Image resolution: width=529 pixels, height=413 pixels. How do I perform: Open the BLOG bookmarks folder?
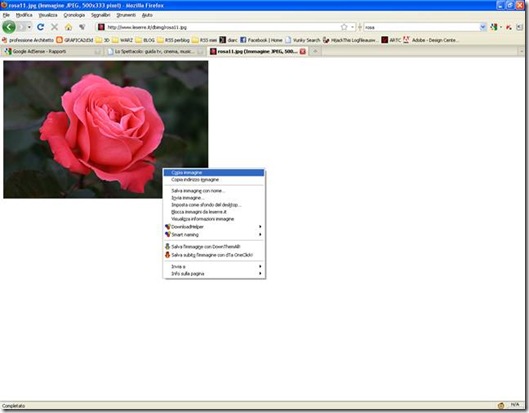(x=145, y=40)
